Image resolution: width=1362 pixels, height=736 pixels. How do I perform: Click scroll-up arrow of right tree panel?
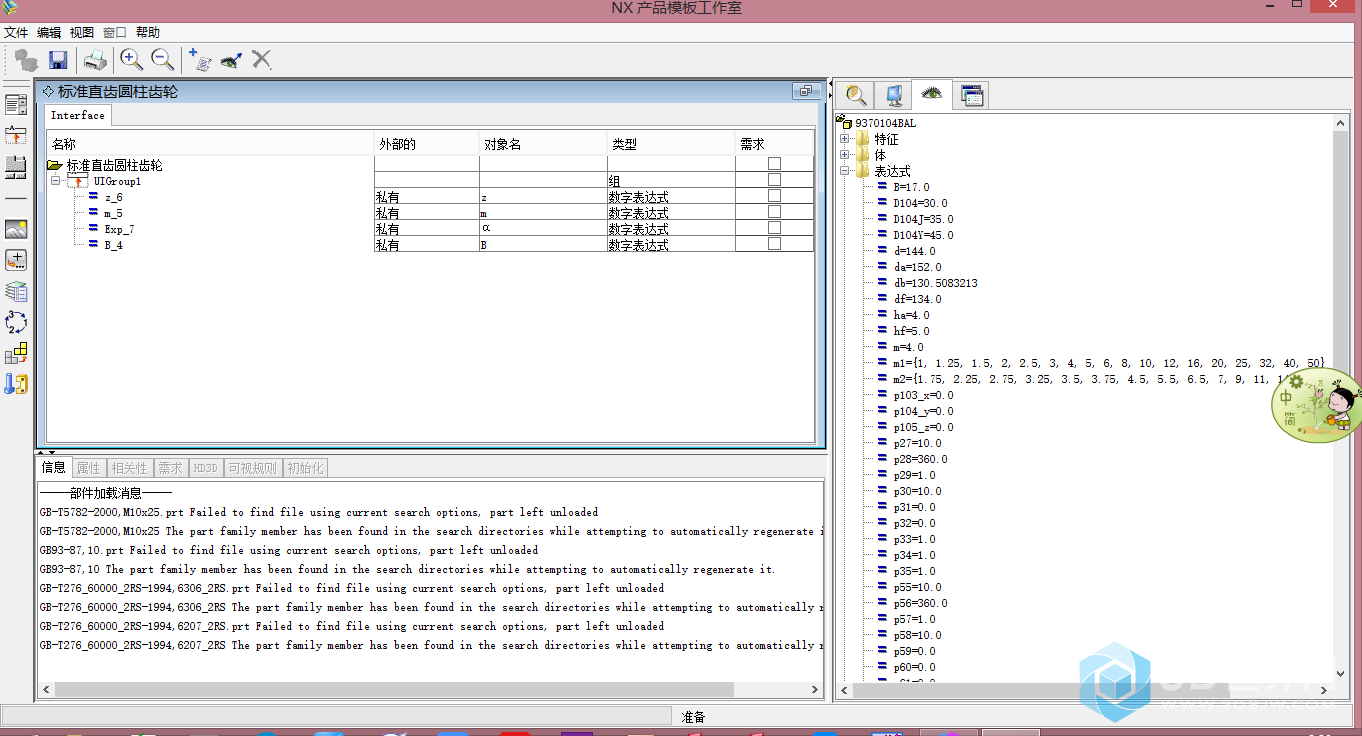click(x=1341, y=123)
